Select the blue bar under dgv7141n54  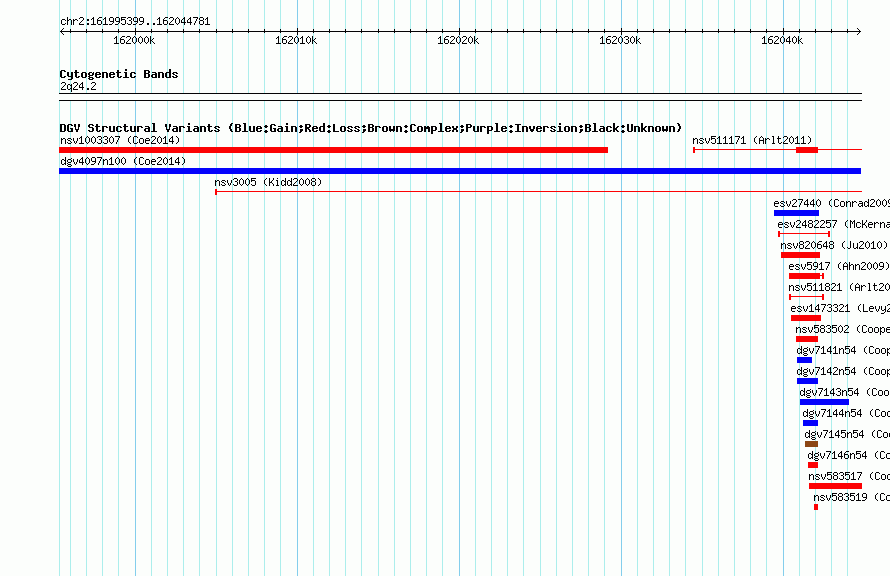pyautogui.click(x=805, y=360)
